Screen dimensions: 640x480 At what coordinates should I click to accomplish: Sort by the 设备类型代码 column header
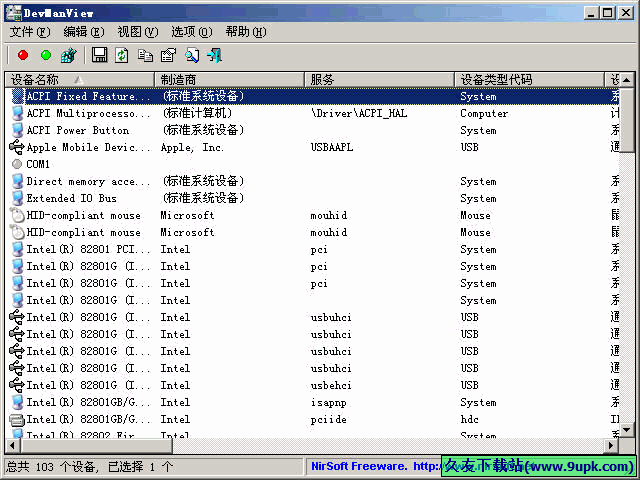point(529,80)
